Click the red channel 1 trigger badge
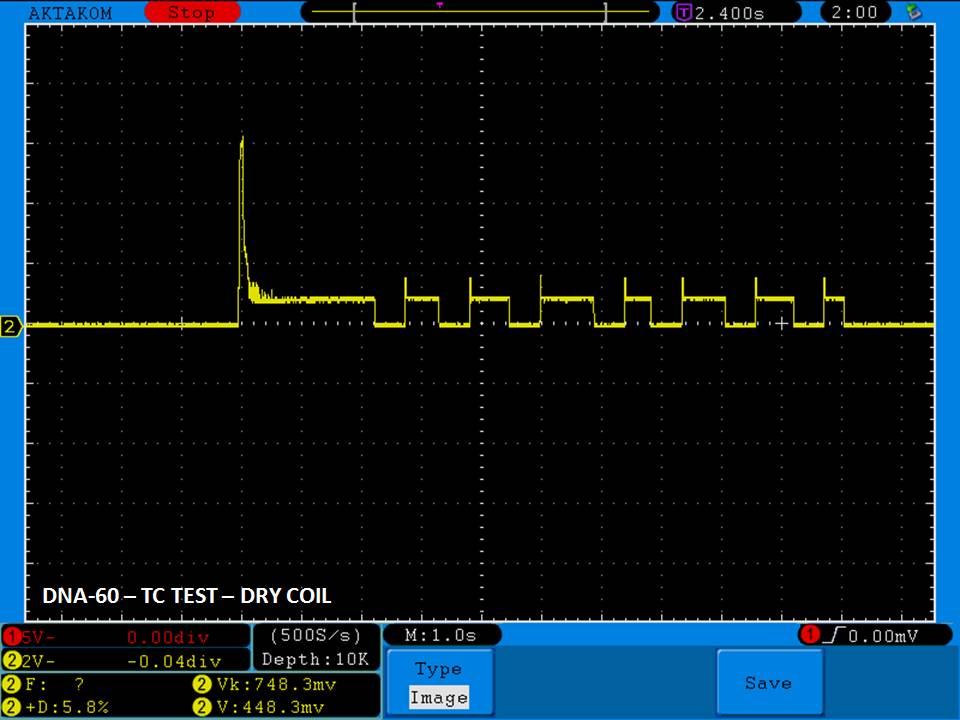 809,636
